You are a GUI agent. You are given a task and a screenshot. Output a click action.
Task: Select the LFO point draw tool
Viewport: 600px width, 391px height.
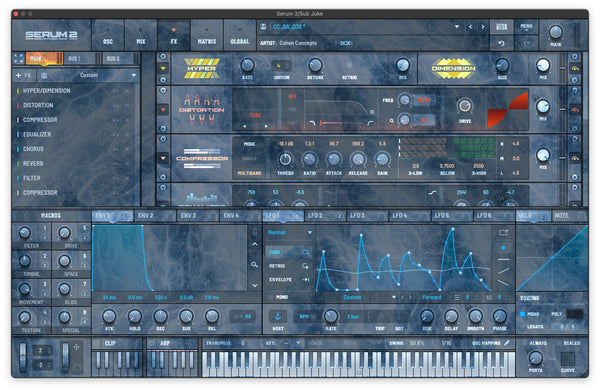503,248
